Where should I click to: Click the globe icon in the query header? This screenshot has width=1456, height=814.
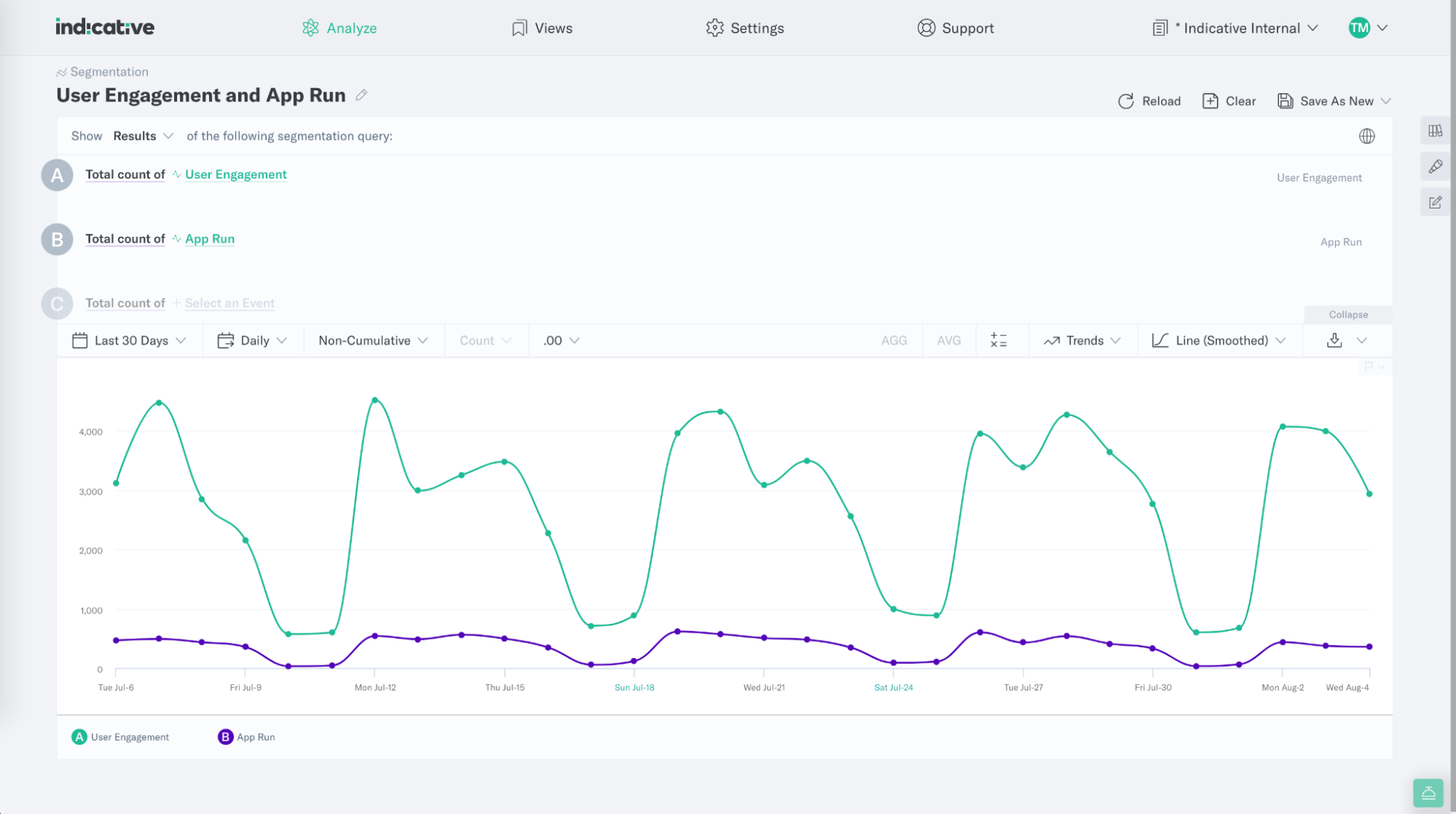[1367, 136]
